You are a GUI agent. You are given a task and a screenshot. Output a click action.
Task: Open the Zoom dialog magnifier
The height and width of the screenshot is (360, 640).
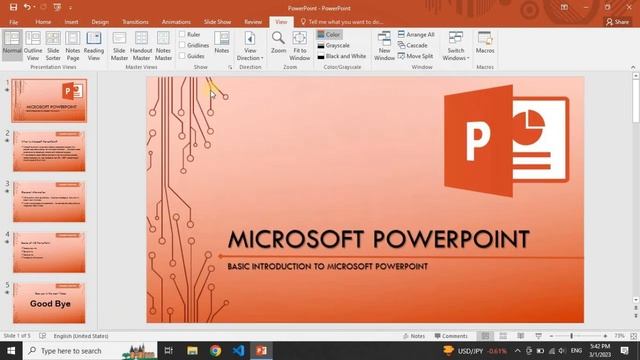(278, 42)
